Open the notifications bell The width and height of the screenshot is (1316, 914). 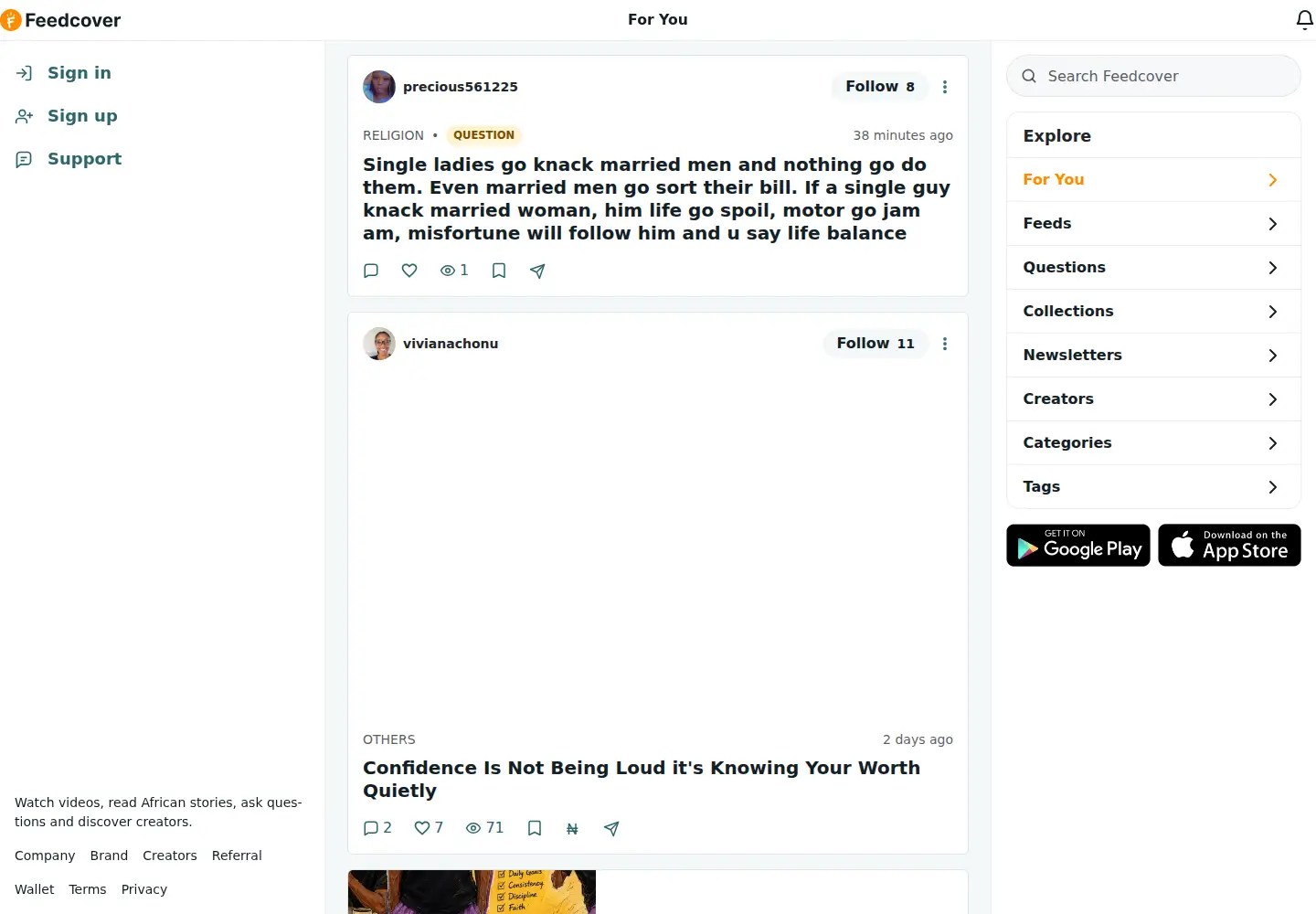pyautogui.click(x=1305, y=20)
